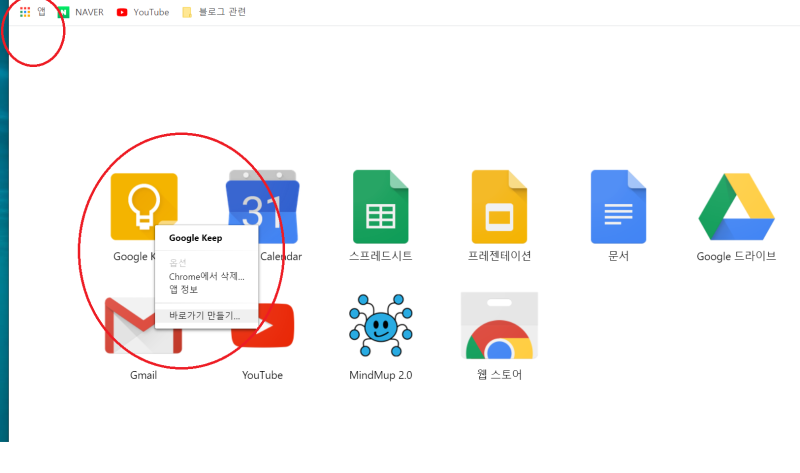The image size is (800, 473).
Task: Open the MindMup 2.0 app icon
Action: tap(381, 325)
